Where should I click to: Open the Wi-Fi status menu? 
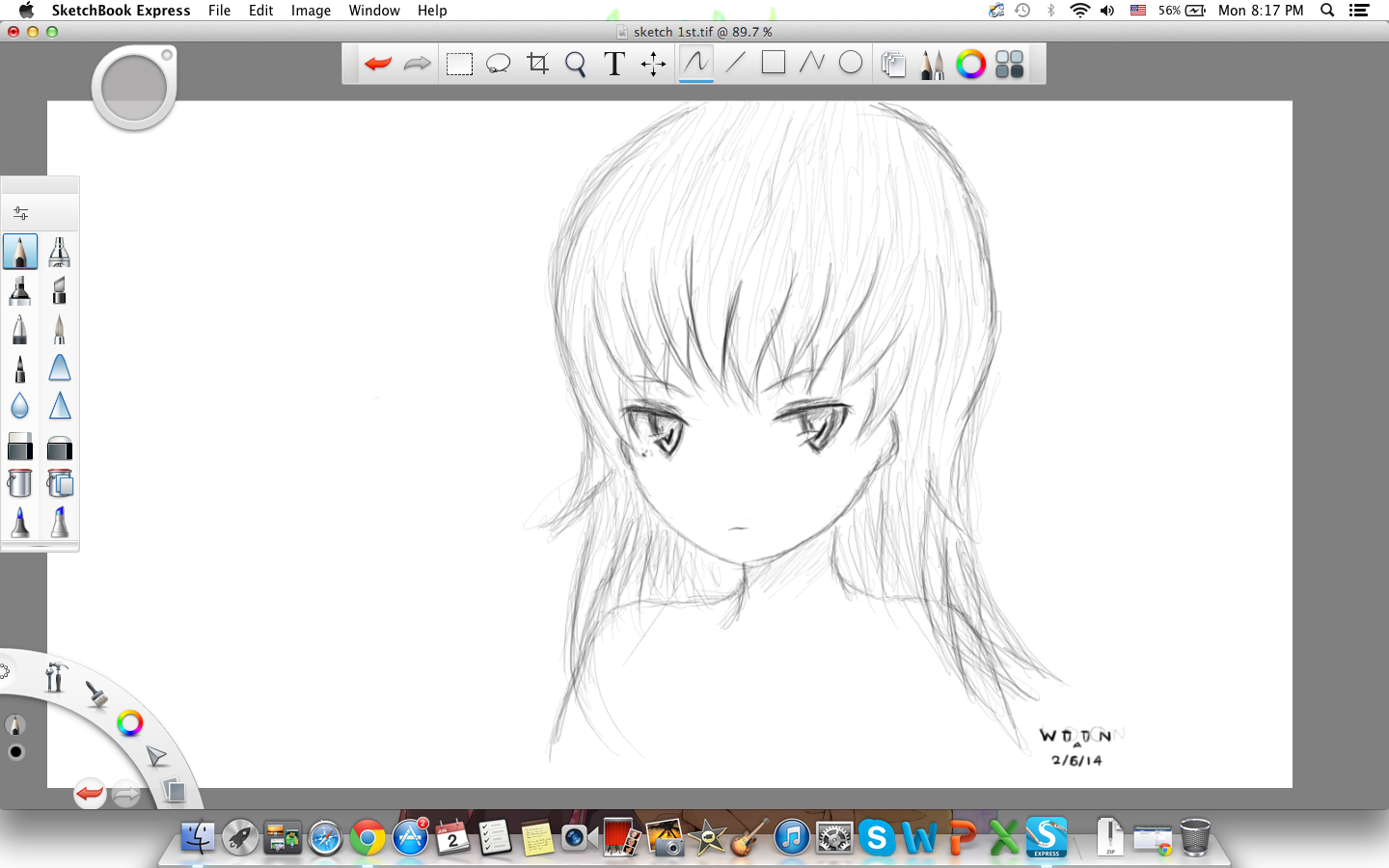(1079, 11)
